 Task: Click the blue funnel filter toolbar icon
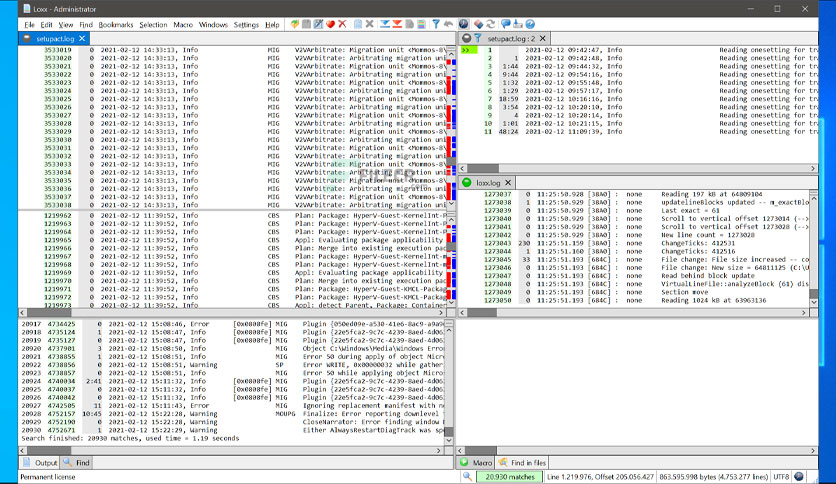(x=436, y=24)
